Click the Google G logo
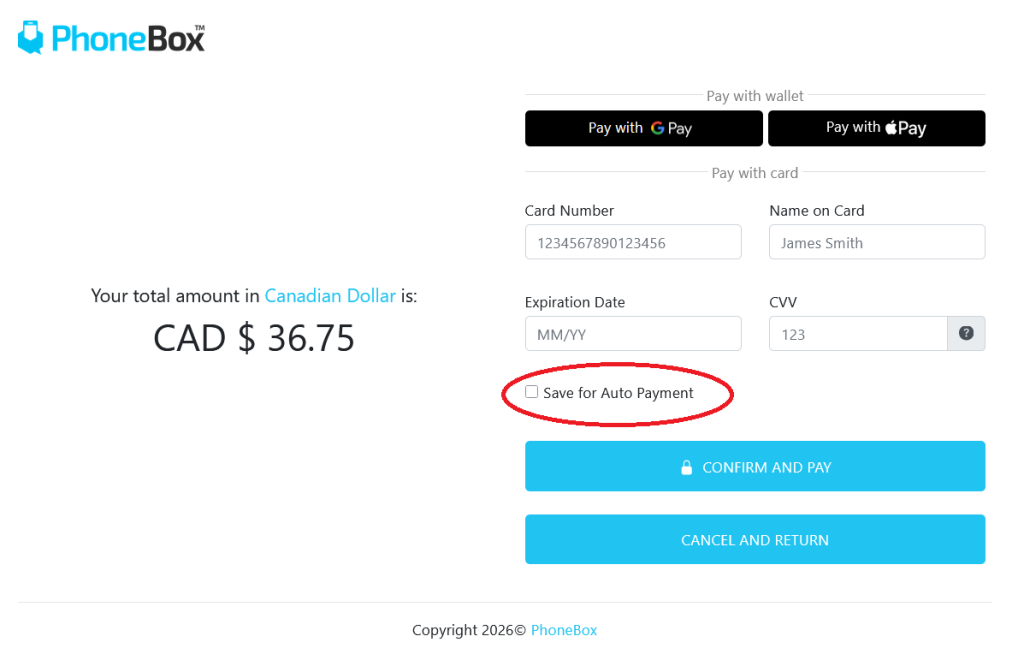Screen dimensions: 1024x660 coord(657,128)
